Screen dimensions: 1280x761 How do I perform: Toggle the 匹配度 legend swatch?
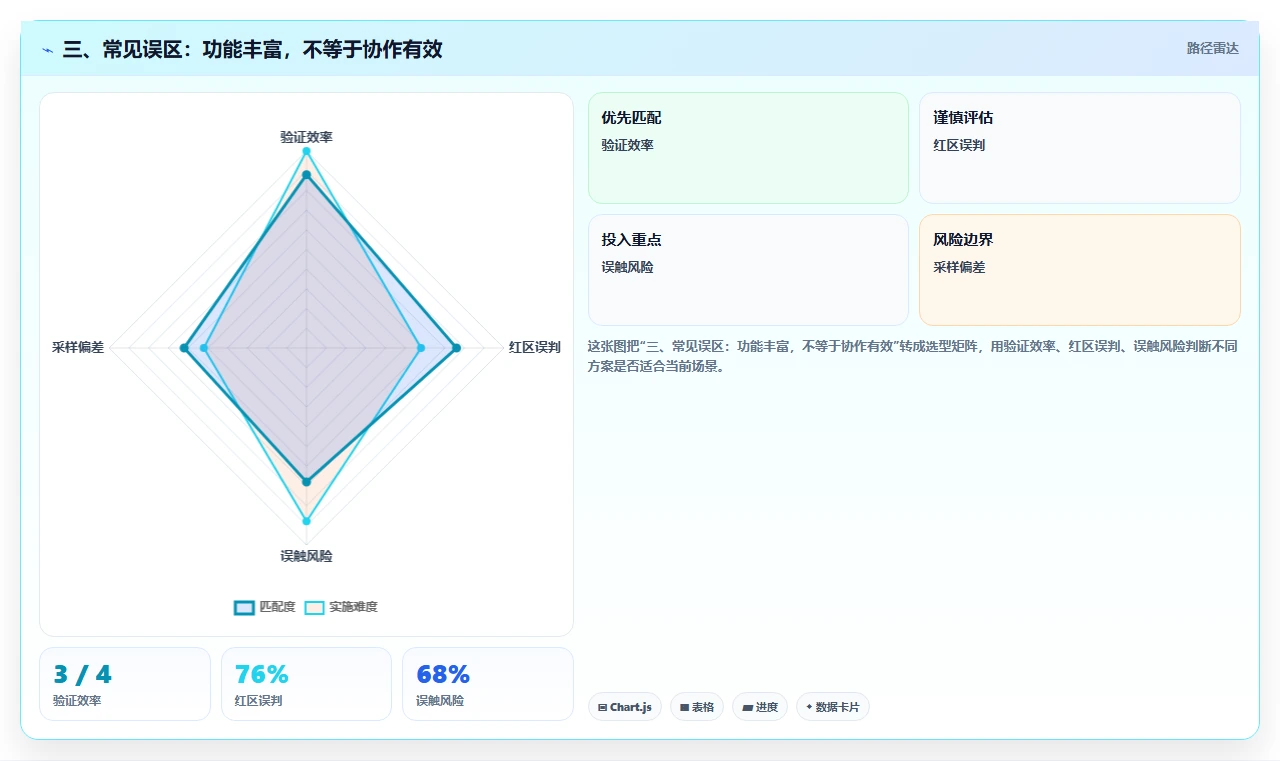(x=244, y=607)
